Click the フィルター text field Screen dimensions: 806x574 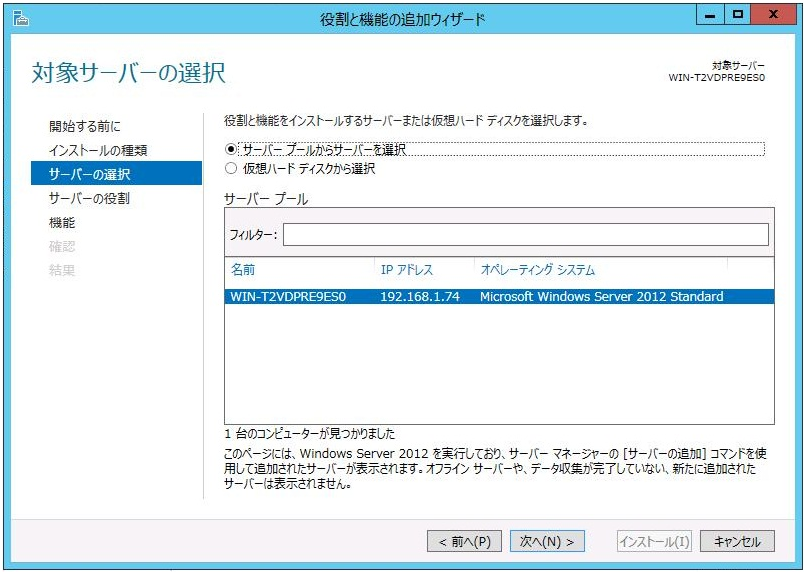point(525,234)
